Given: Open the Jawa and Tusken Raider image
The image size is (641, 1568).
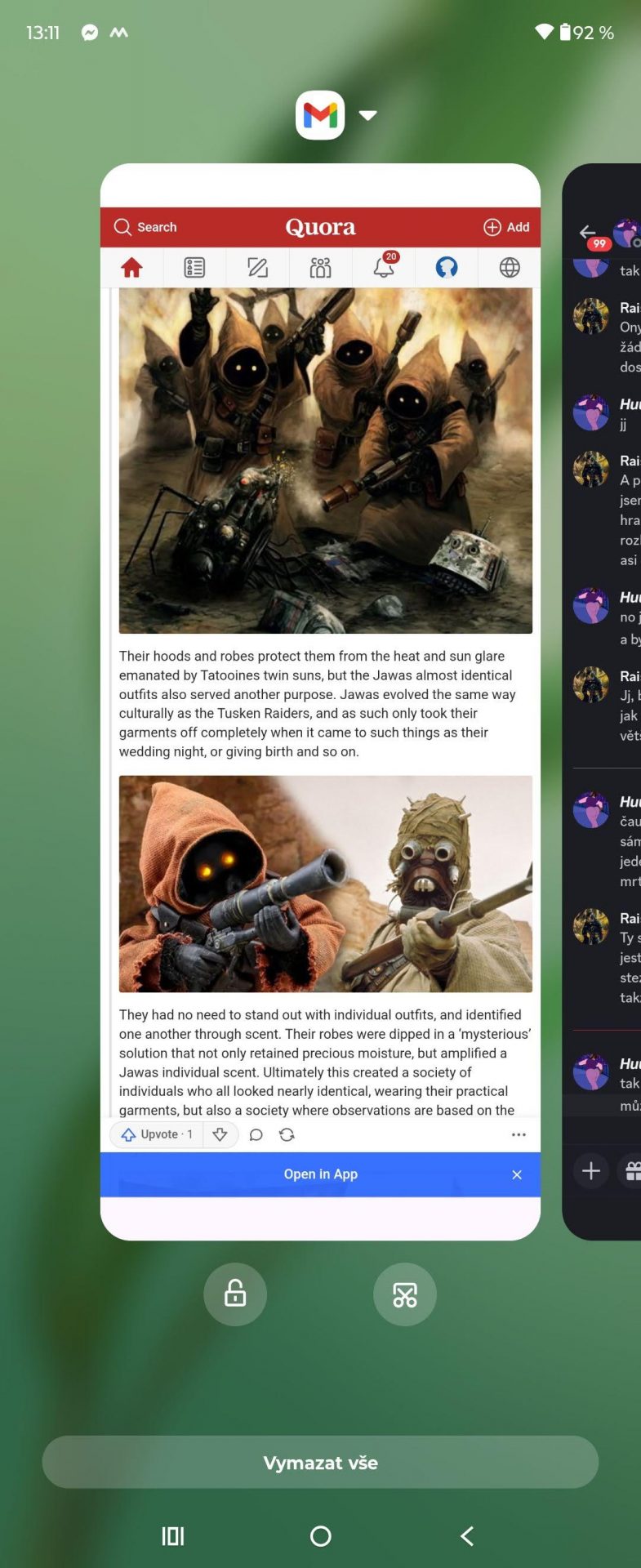Looking at the screenshot, I should pos(325,884).
